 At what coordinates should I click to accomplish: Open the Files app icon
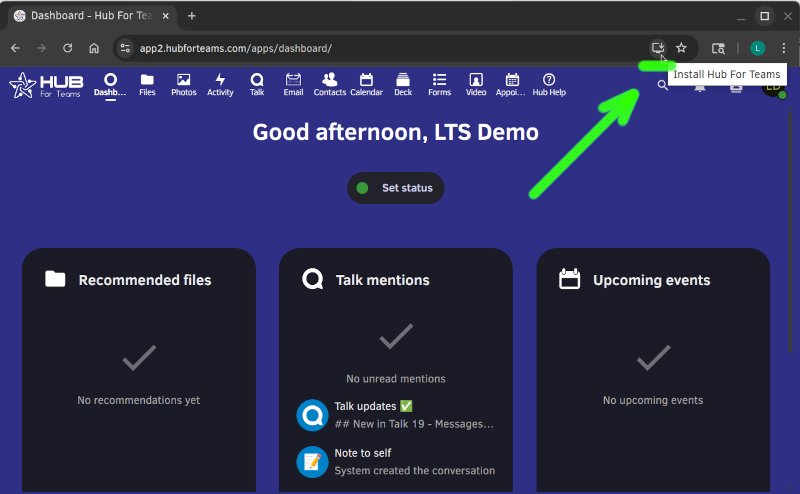[x=147, y=85]
